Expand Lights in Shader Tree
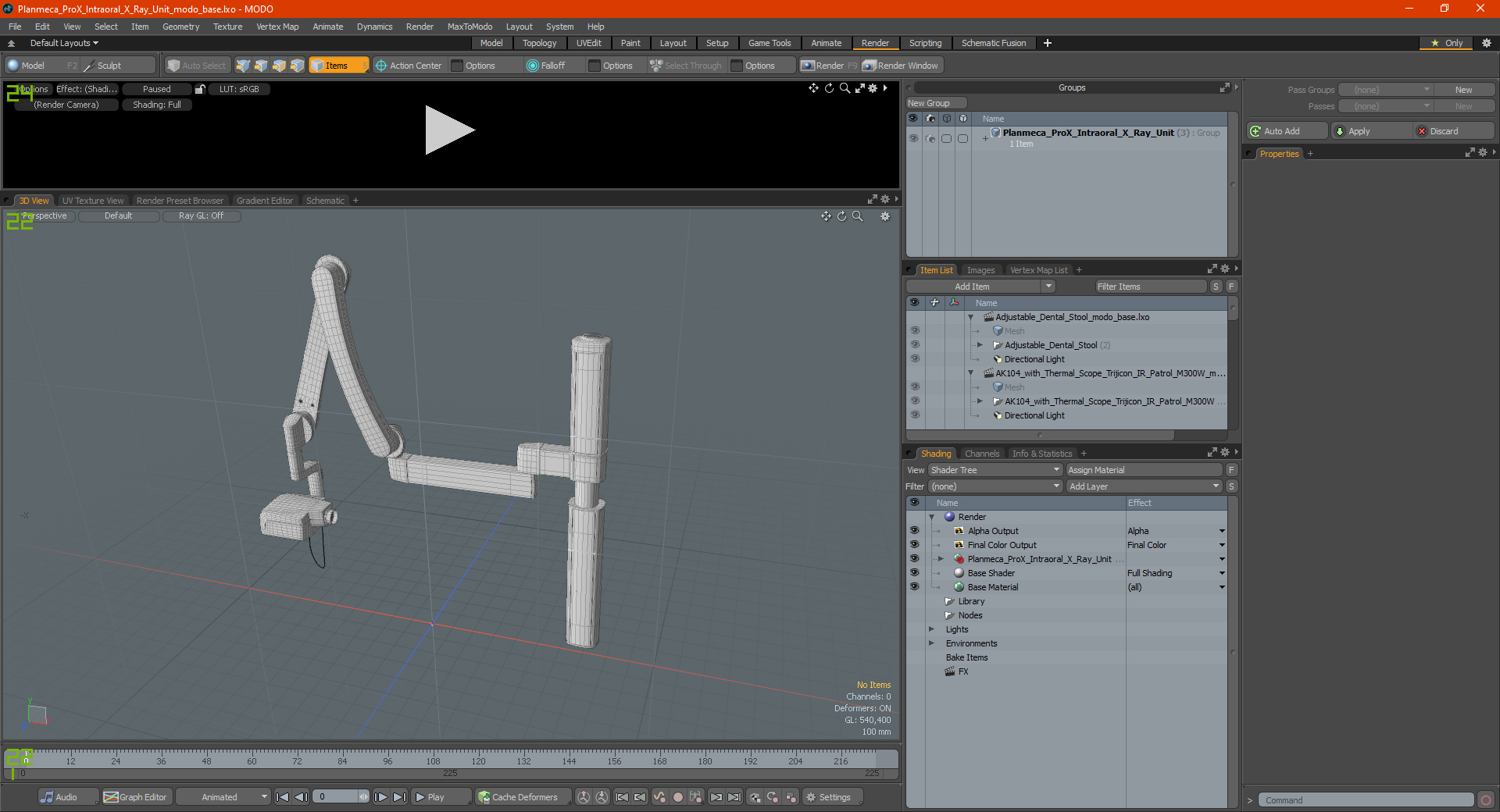Image resolution: width=1500 pixels, height=812 pixels. pyautogui.click(x=931, y=629)
